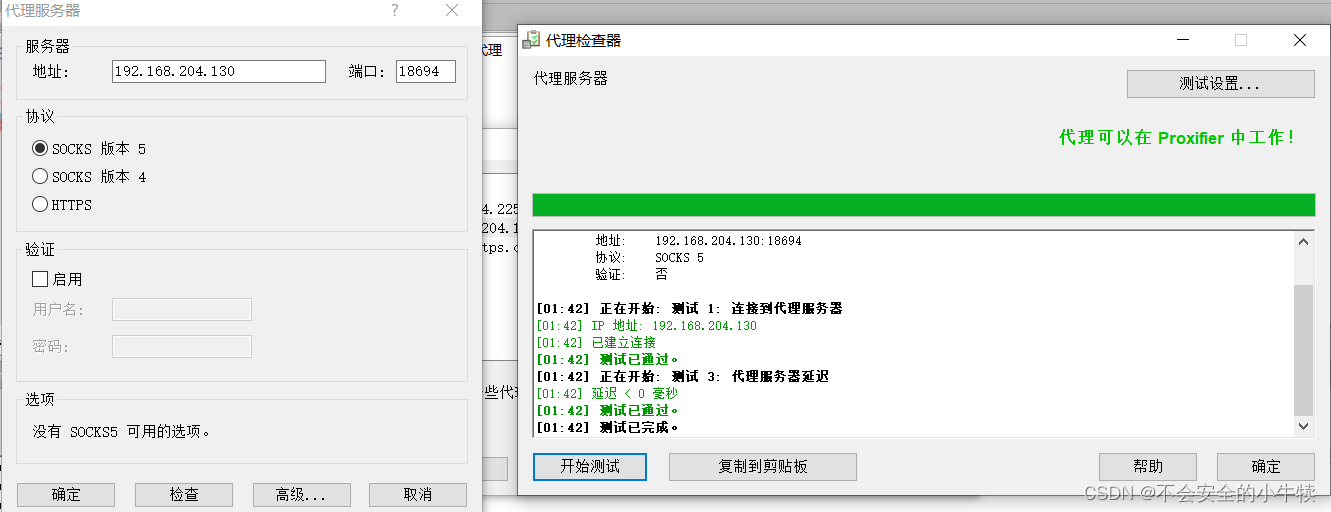This screenshot has height=512, width=1331.
Task: Click log line '正在开始: 测试 3: 代理服务器延迟'
Action: (x=683, y=377)
